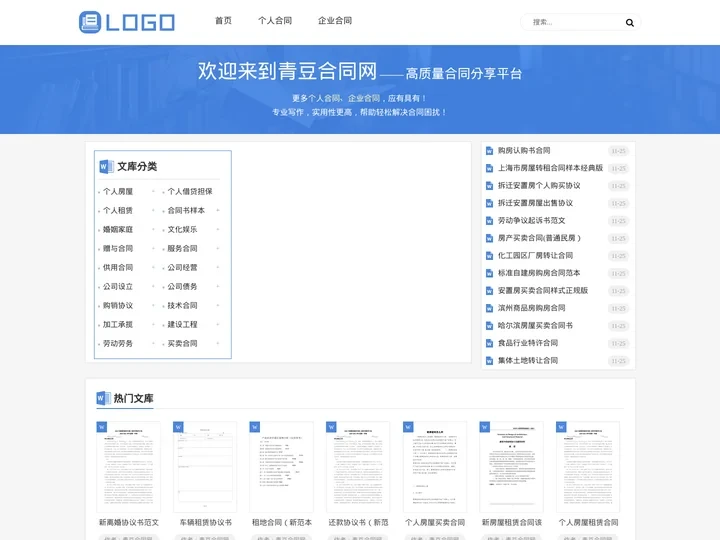Viewport: 720px width, 540px height.
Task: Select the 服务合同 category
Action: point(182,248)
